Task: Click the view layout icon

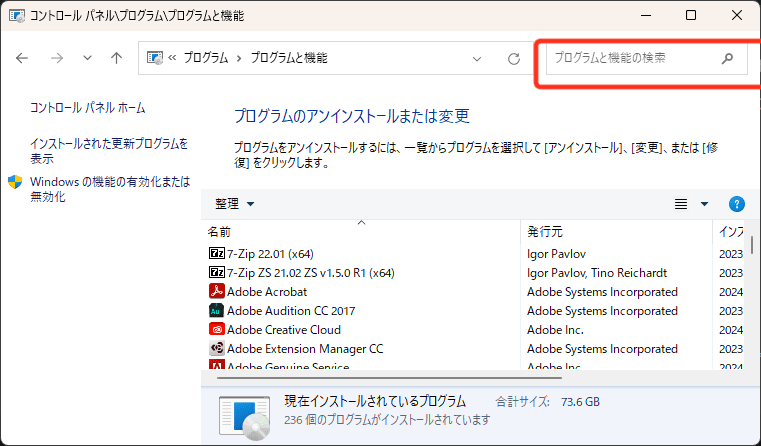Action: 681,204
